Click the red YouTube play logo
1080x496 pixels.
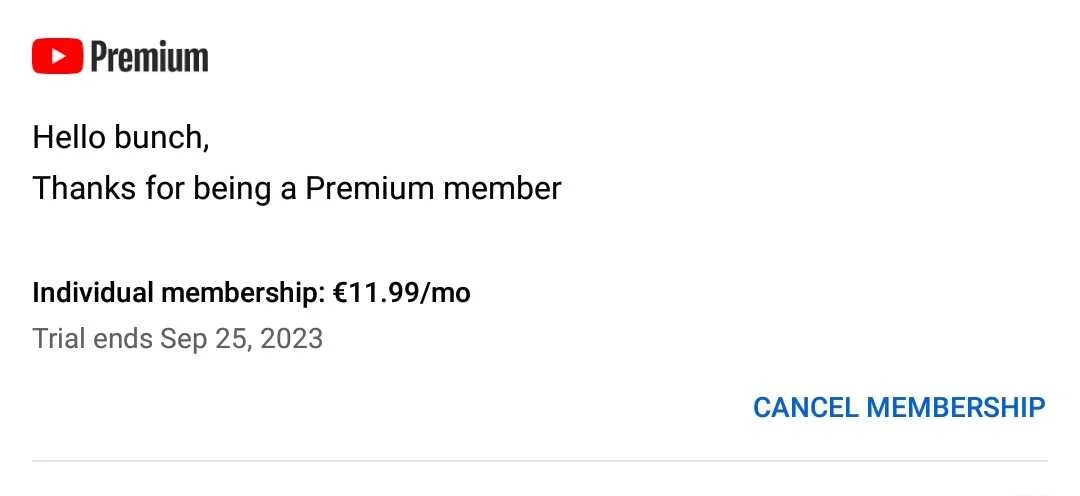pyautogui.click(x=58, y=56)
